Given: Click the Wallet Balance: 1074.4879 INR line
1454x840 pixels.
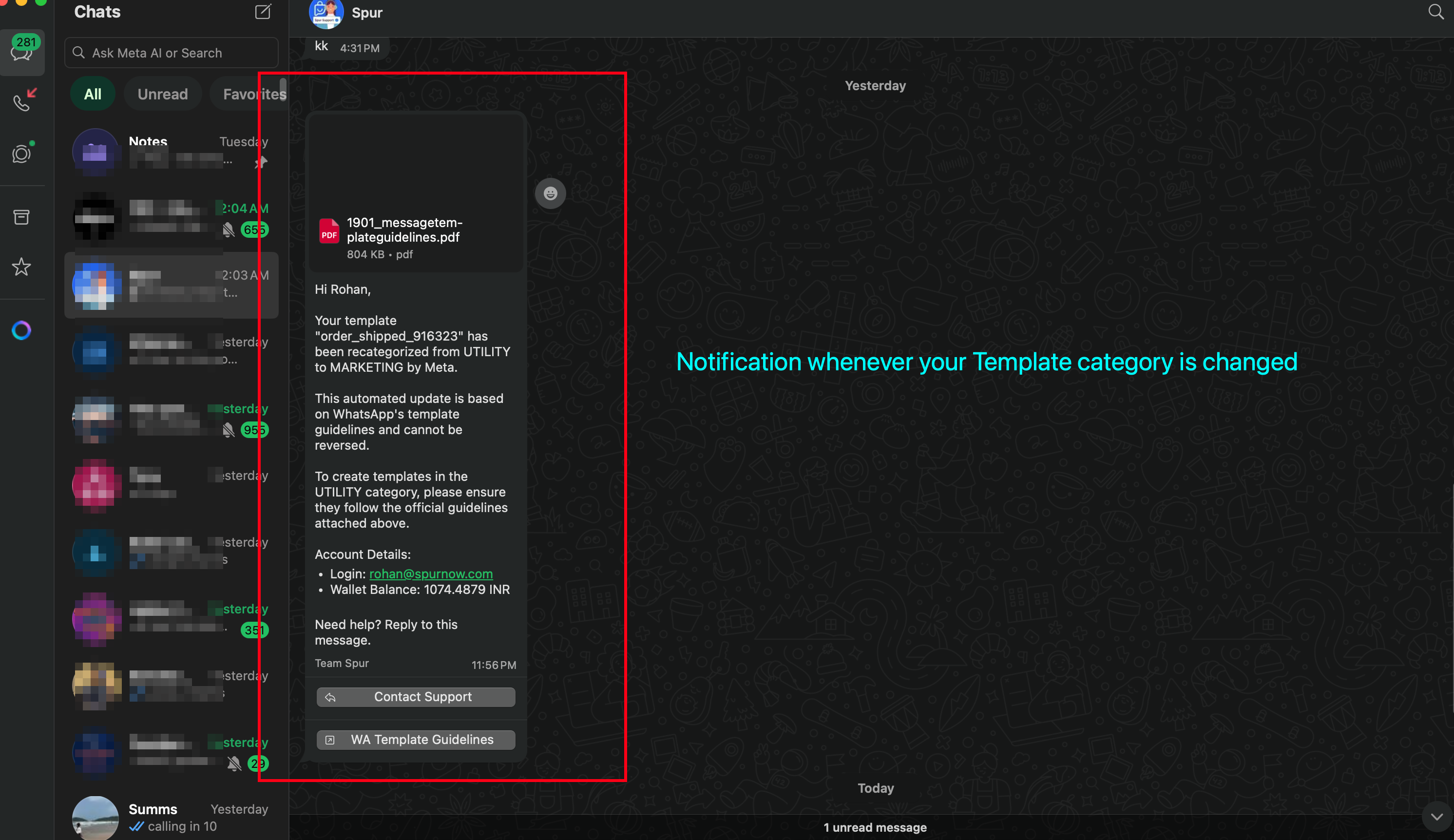Looking at the screenshot, I should click(x=420, y=590).
